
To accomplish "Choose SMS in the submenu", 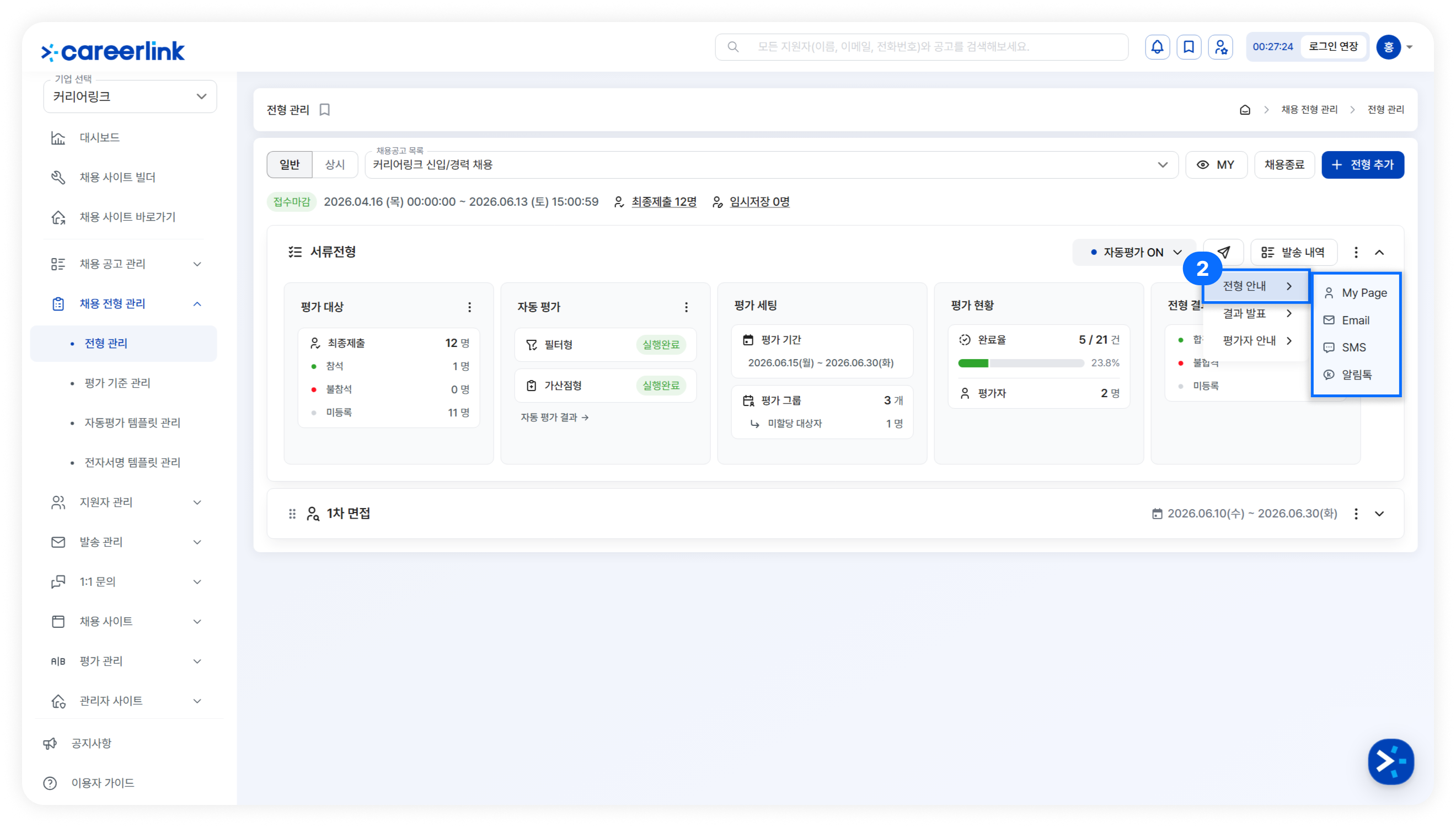I will 1356,348.
